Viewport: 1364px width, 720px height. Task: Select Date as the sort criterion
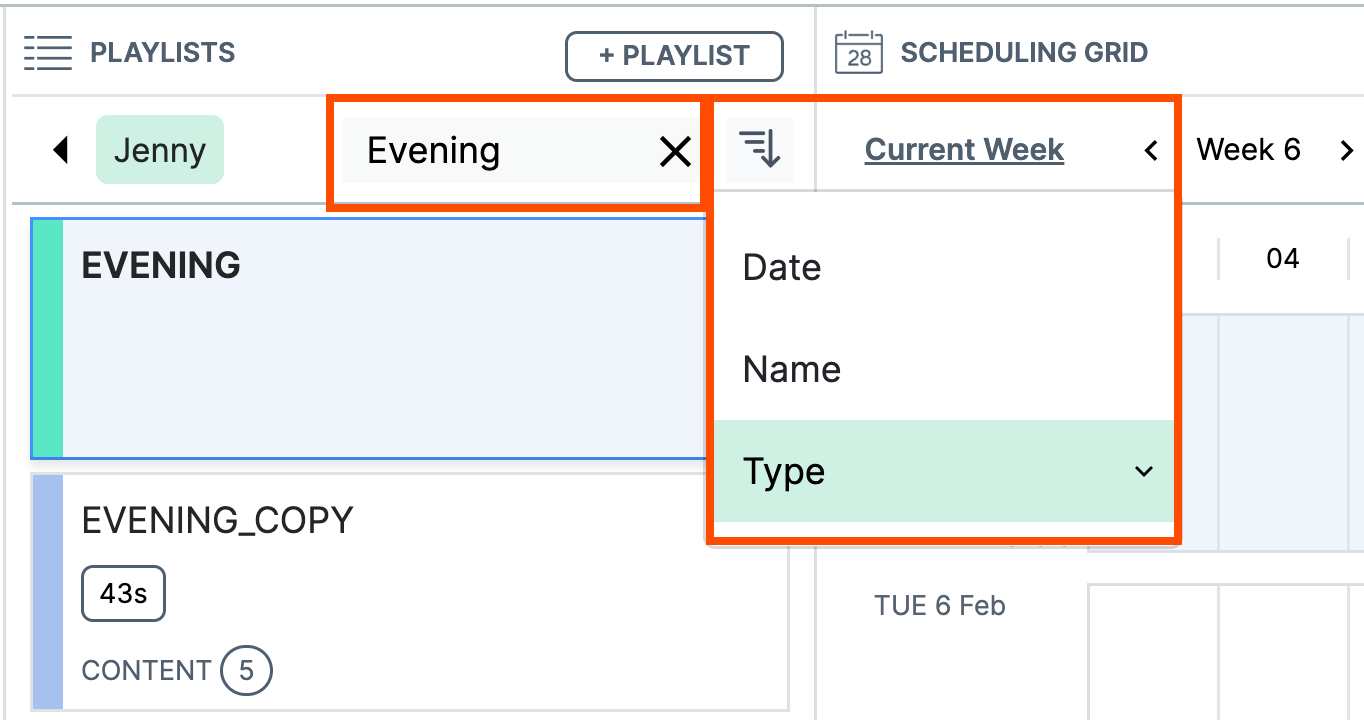click(781, 267)
